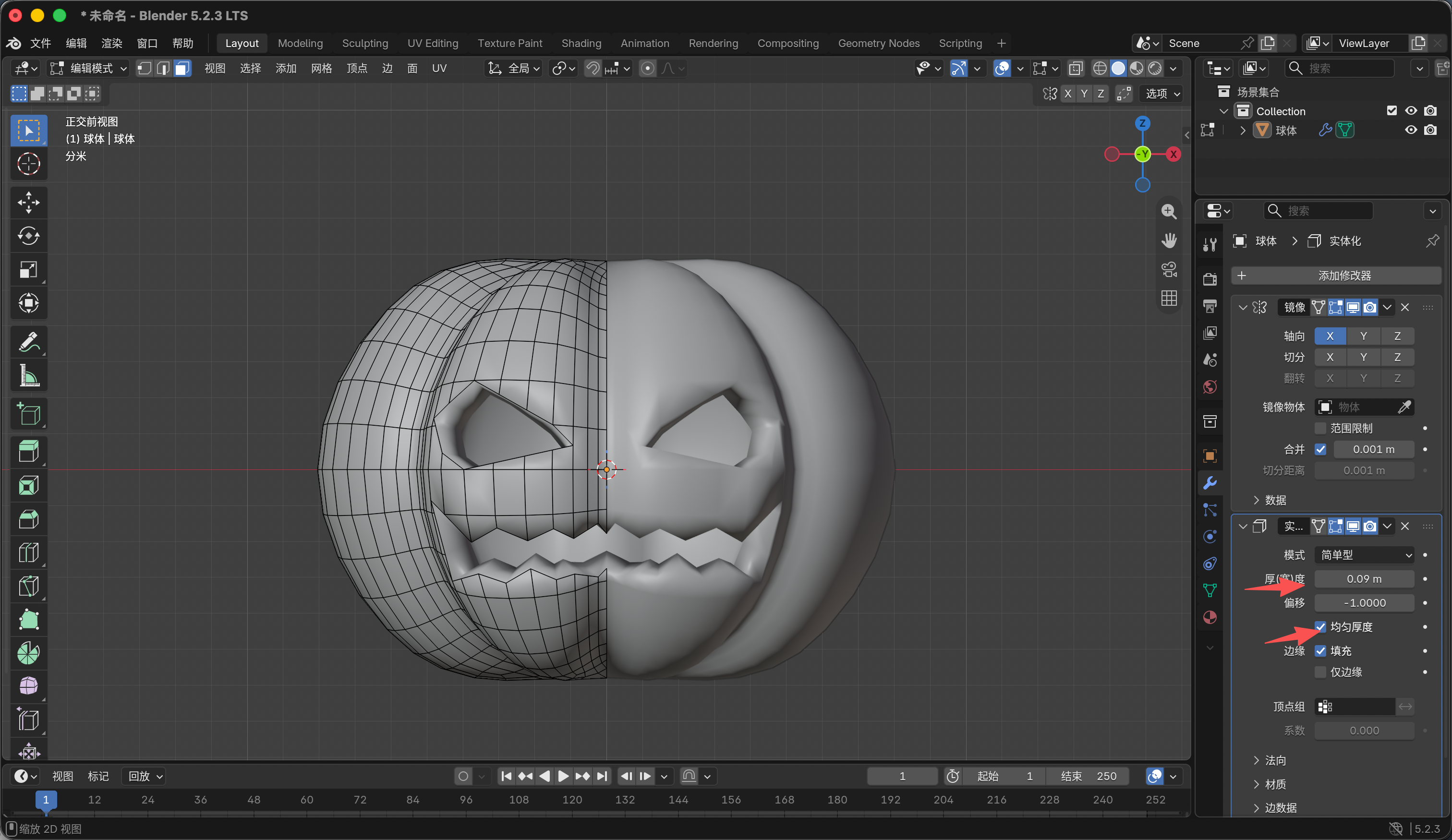This screenshot has width=1452, height=840.
Task: Open the 编辑模式 mode dropdown
Action: point(89,69)
